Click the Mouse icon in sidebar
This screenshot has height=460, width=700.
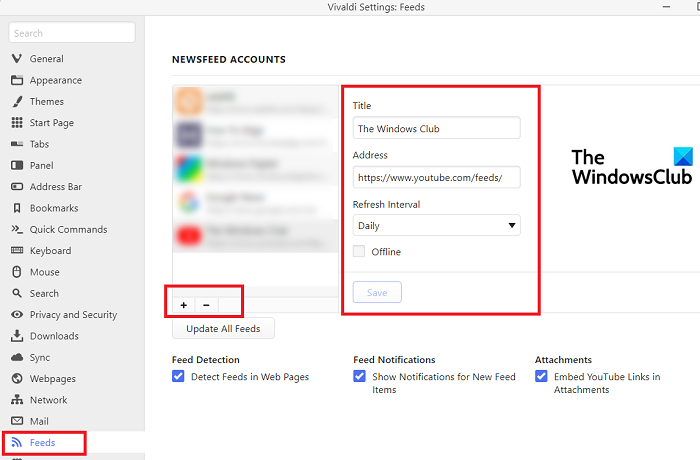tap(17, 272)
